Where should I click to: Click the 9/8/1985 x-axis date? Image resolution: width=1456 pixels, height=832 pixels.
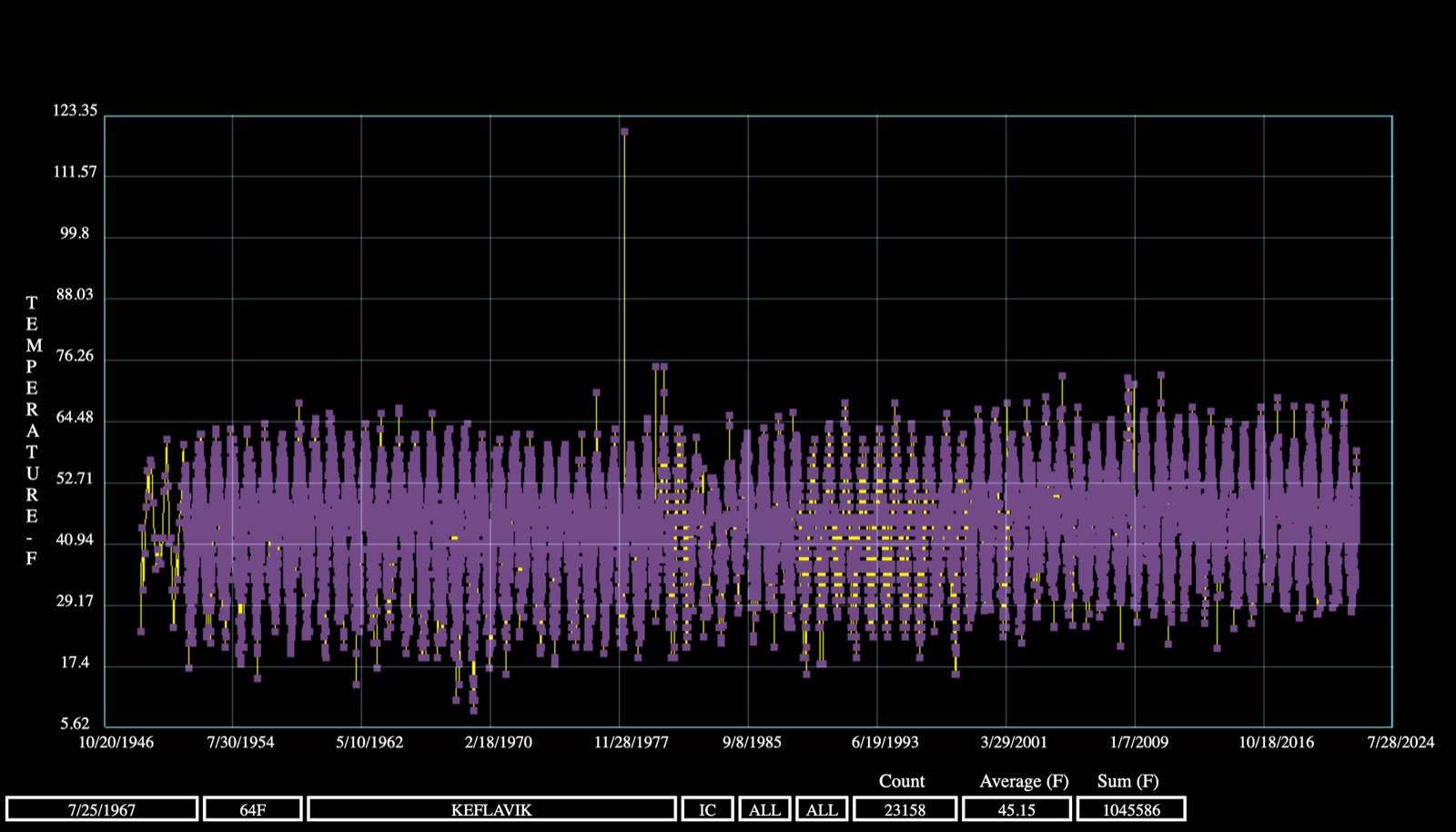coord(752,742)
